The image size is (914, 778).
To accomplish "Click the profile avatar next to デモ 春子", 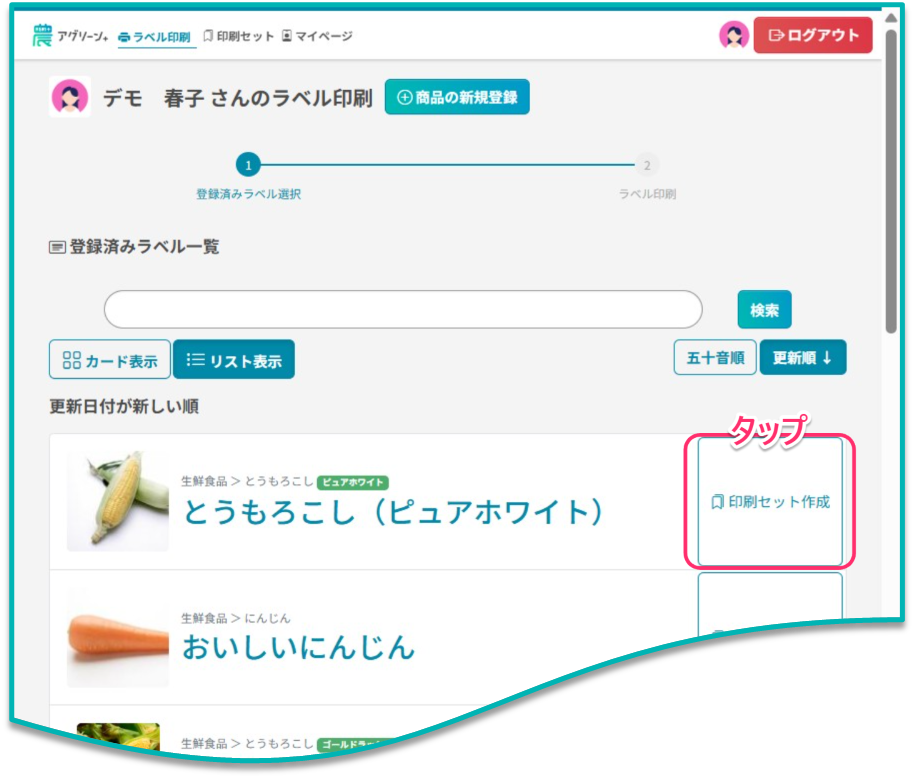I will point(70,97).
